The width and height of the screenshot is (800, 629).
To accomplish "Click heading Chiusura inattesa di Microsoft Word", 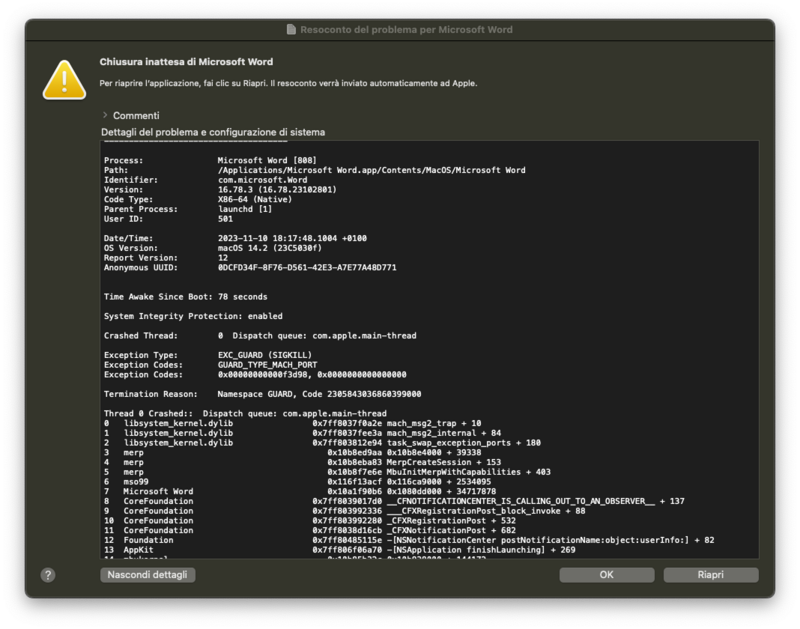I will (x=186, y=62).
